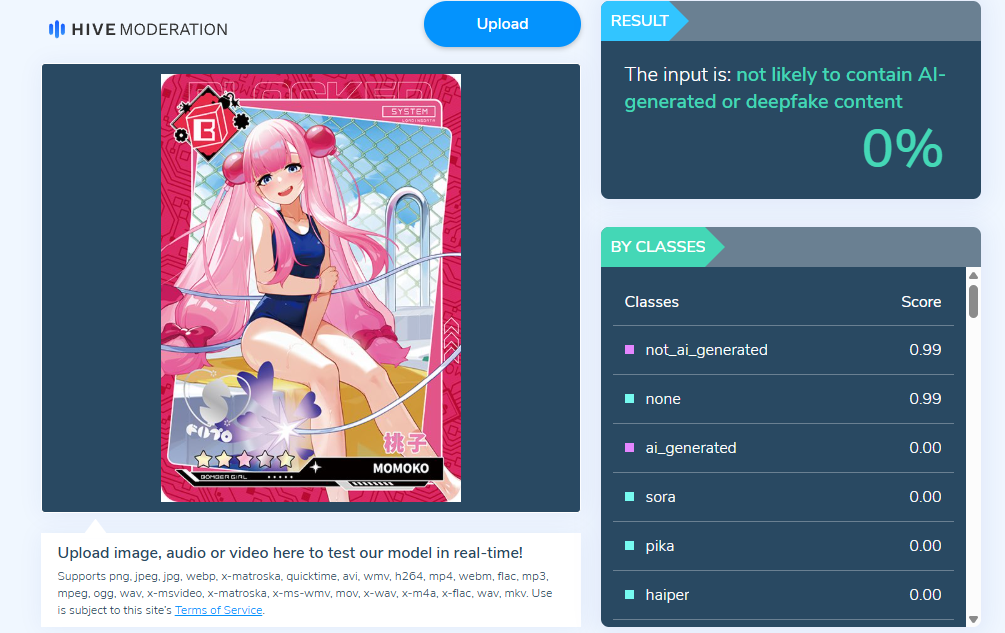This screenshot has width=1005, height=633.
Task: Click the 0% result percentage
Action: coord(902,149)
